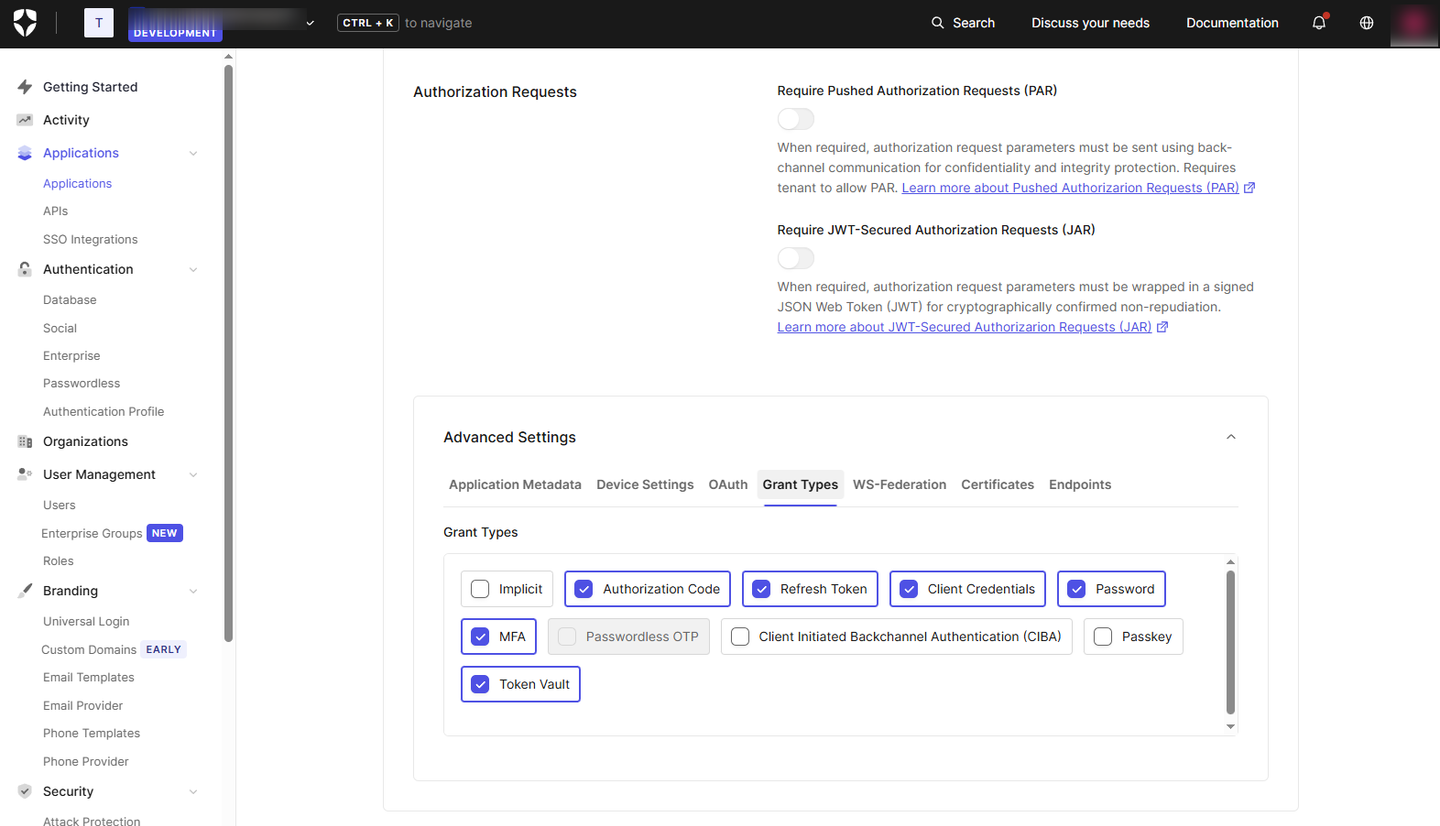Open SSO Integrations in the sidebar

[x=90, y=239]
